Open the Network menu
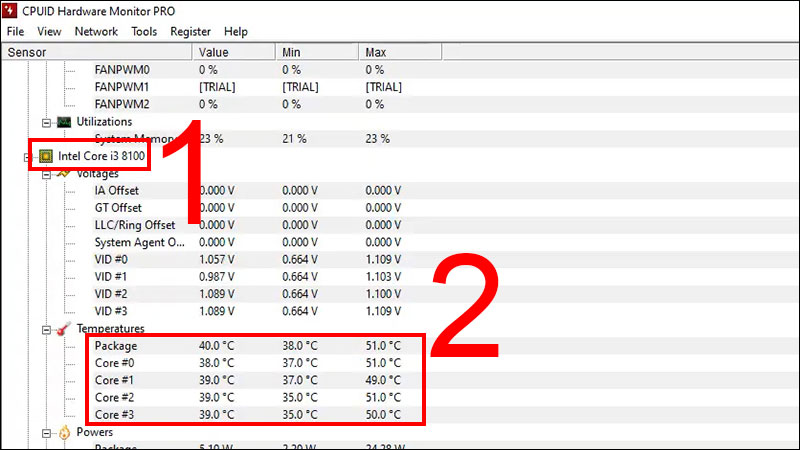 coord(96,31)
